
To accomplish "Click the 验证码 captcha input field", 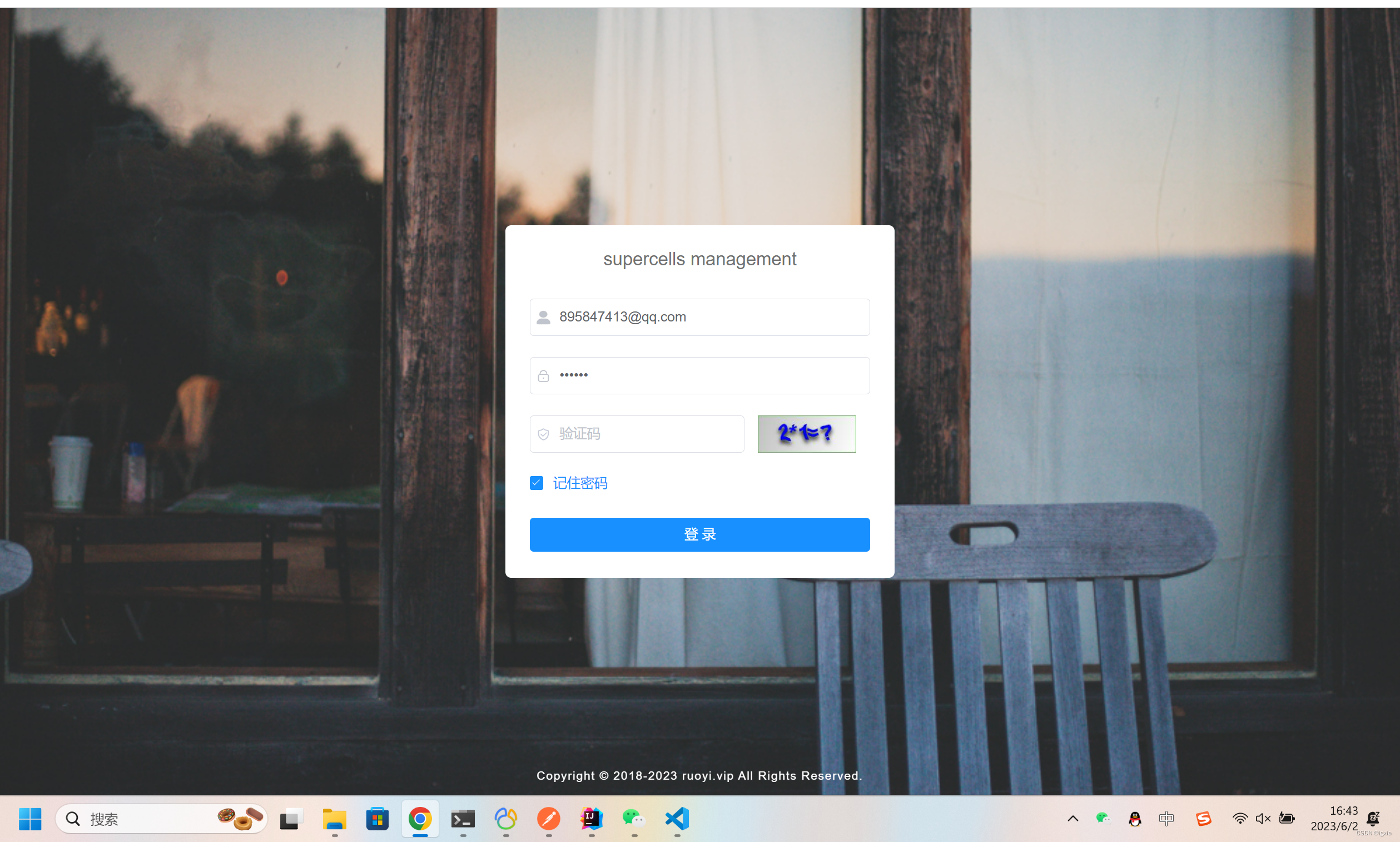I will point(637,434).
